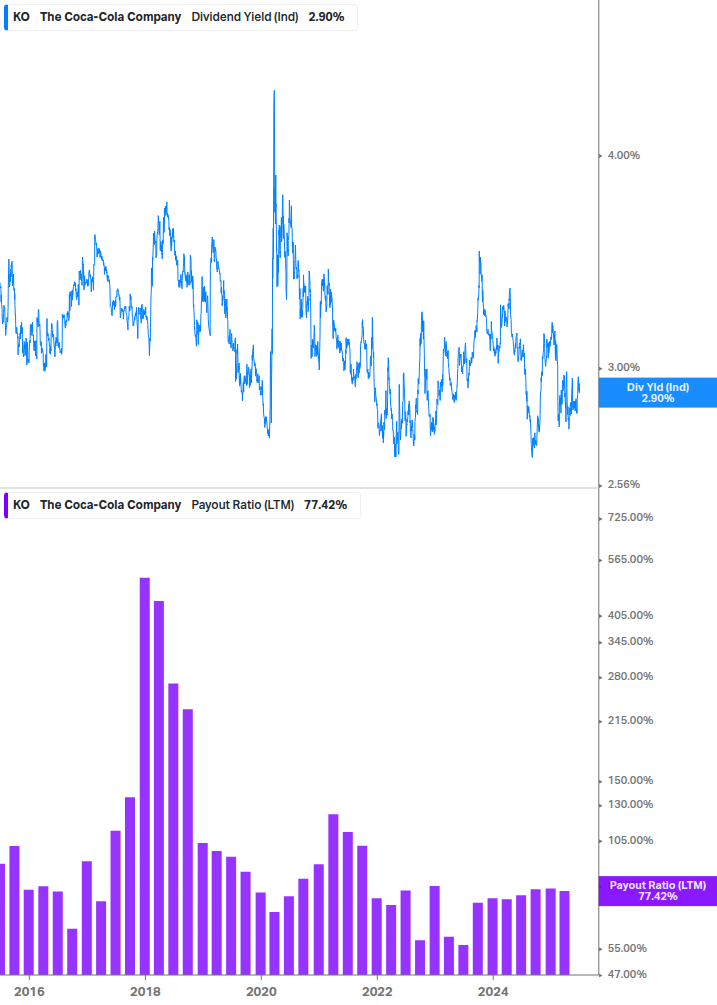Click the 2020 dividend yield spike peak
Screen dimensions: 717x1005
(274, 92)
